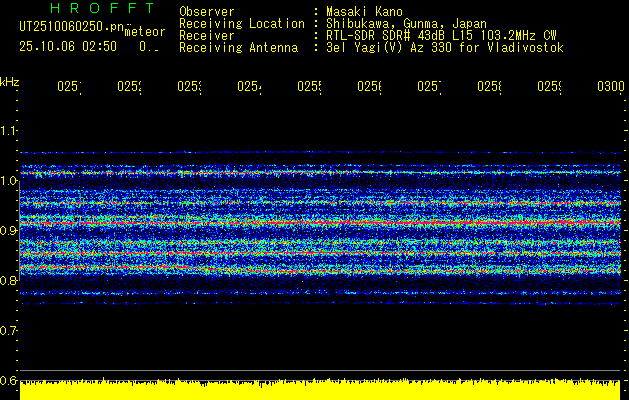Image resolution: width=629 pixels, height=400 pixels.
Task: Click Shibukawa, Gunma, Japan text
Action: [406, 24]
